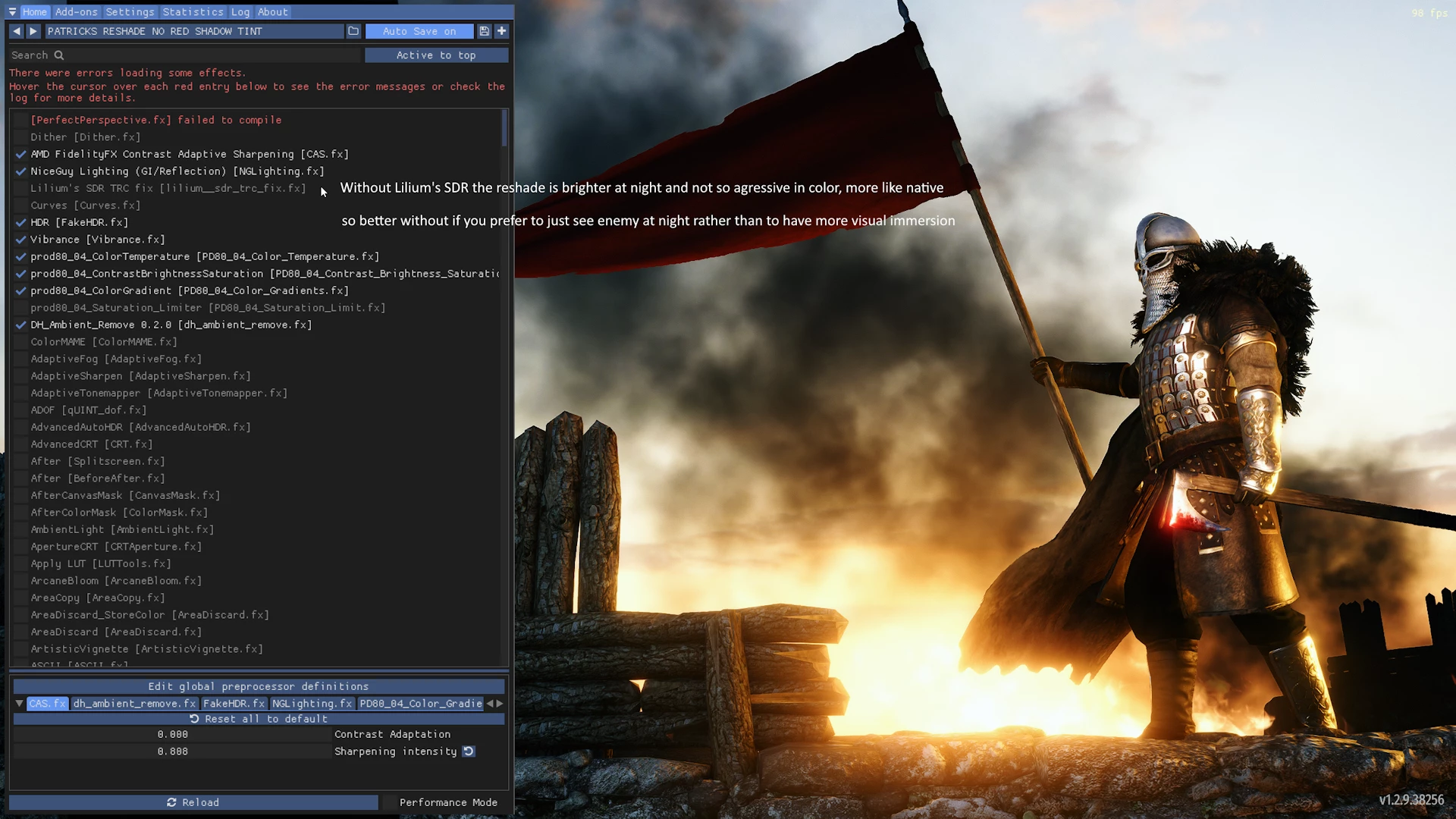Toggle the Auto Save on button
1456x819 pixels.
pos(419,31)
